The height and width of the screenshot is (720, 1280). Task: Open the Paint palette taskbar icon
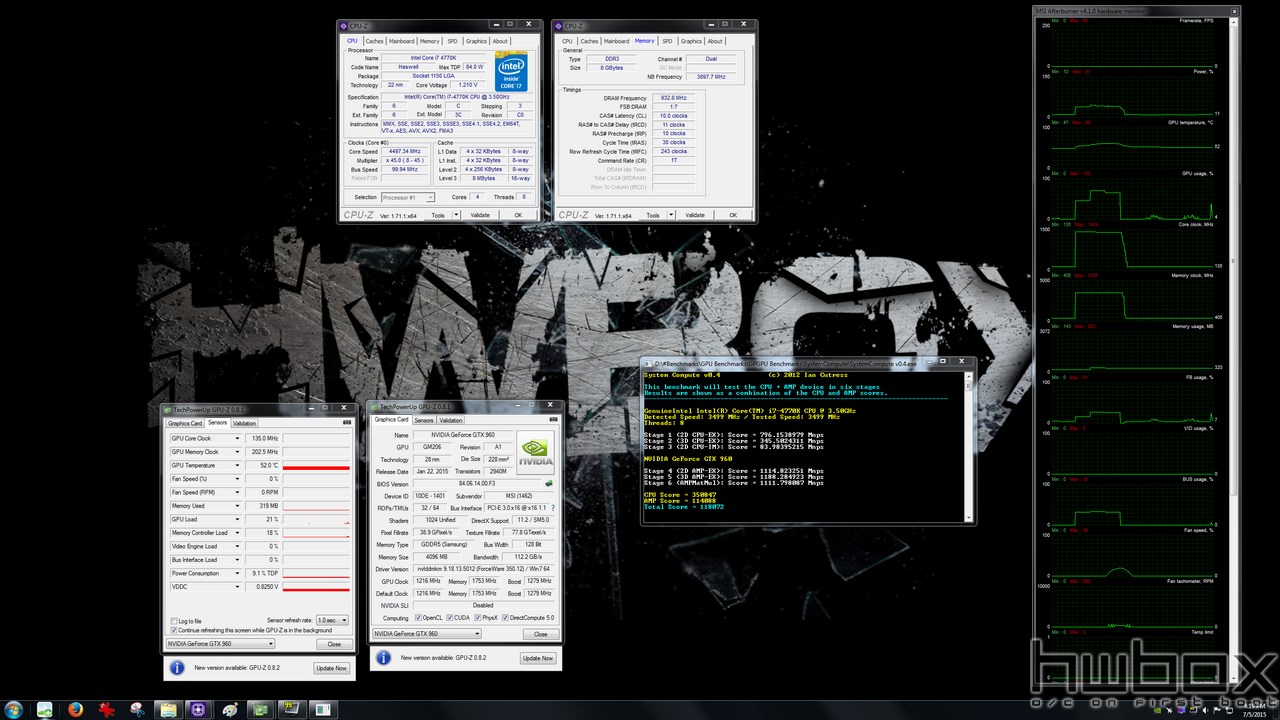point(229,710)
